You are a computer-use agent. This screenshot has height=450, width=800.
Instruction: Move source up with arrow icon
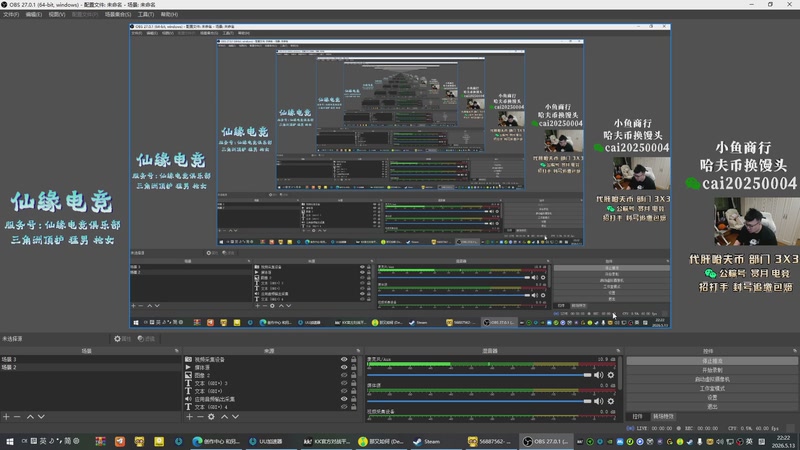224,416
